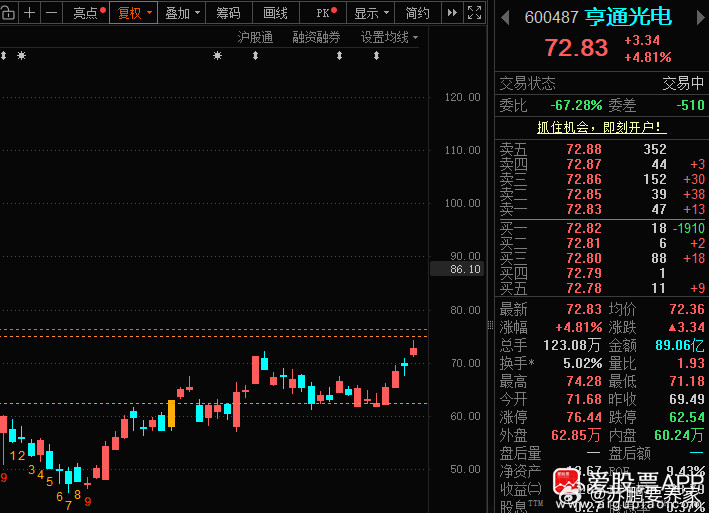Screen dimensions: 709x513
Task: Click the 买二 price 72.81
Action: pyautogui.click(x=584, y=243)
